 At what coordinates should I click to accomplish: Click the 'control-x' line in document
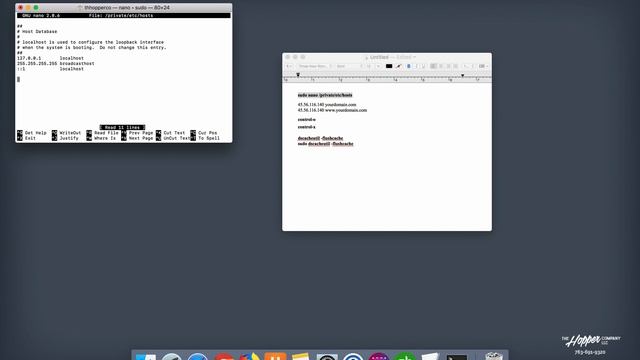[x=307, y=127]
